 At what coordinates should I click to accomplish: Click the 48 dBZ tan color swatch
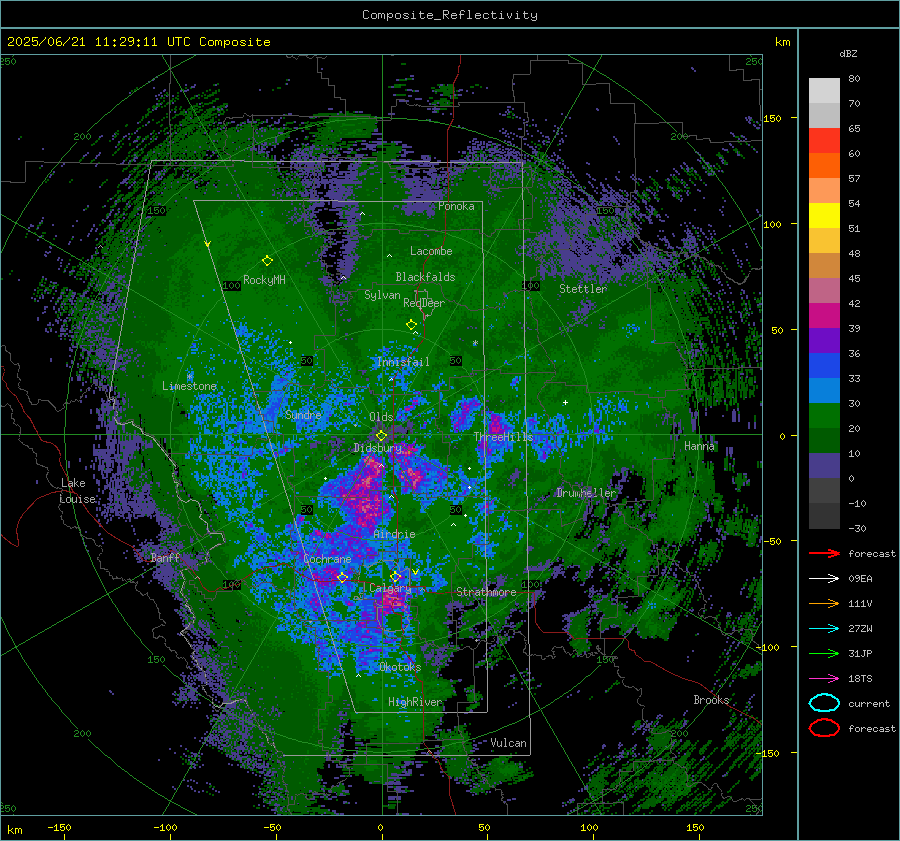[x=824, y=265]
